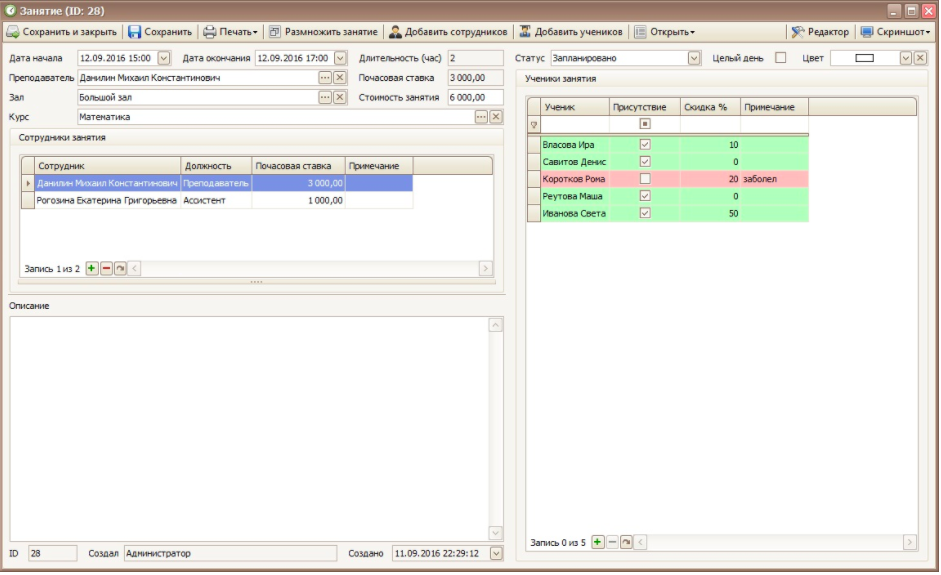This screenshot has width=941, height=575.
Task: Click Добавить сотрудников button
Action: coord(448,32)
